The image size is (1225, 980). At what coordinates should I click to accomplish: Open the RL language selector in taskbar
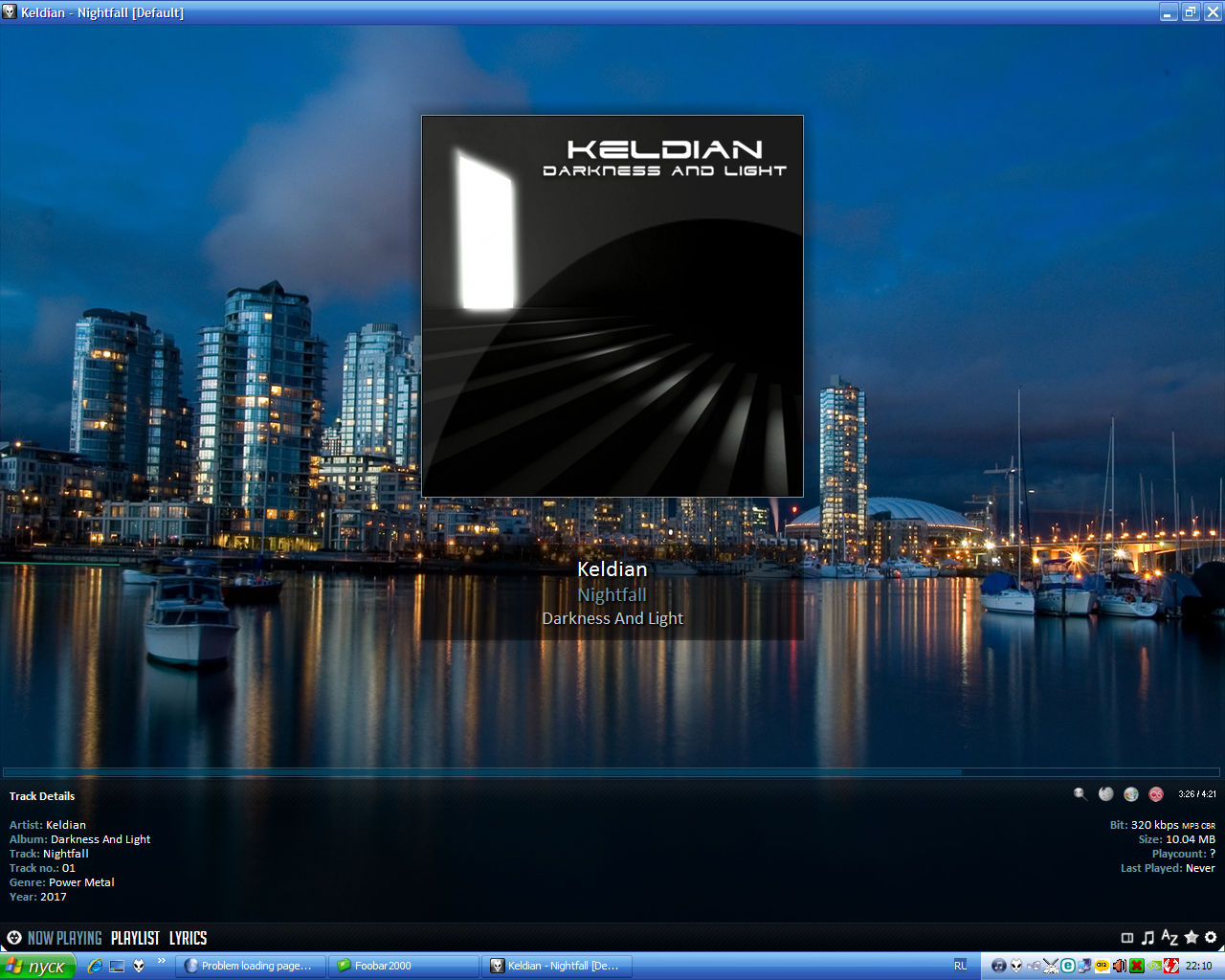(960, 966)
